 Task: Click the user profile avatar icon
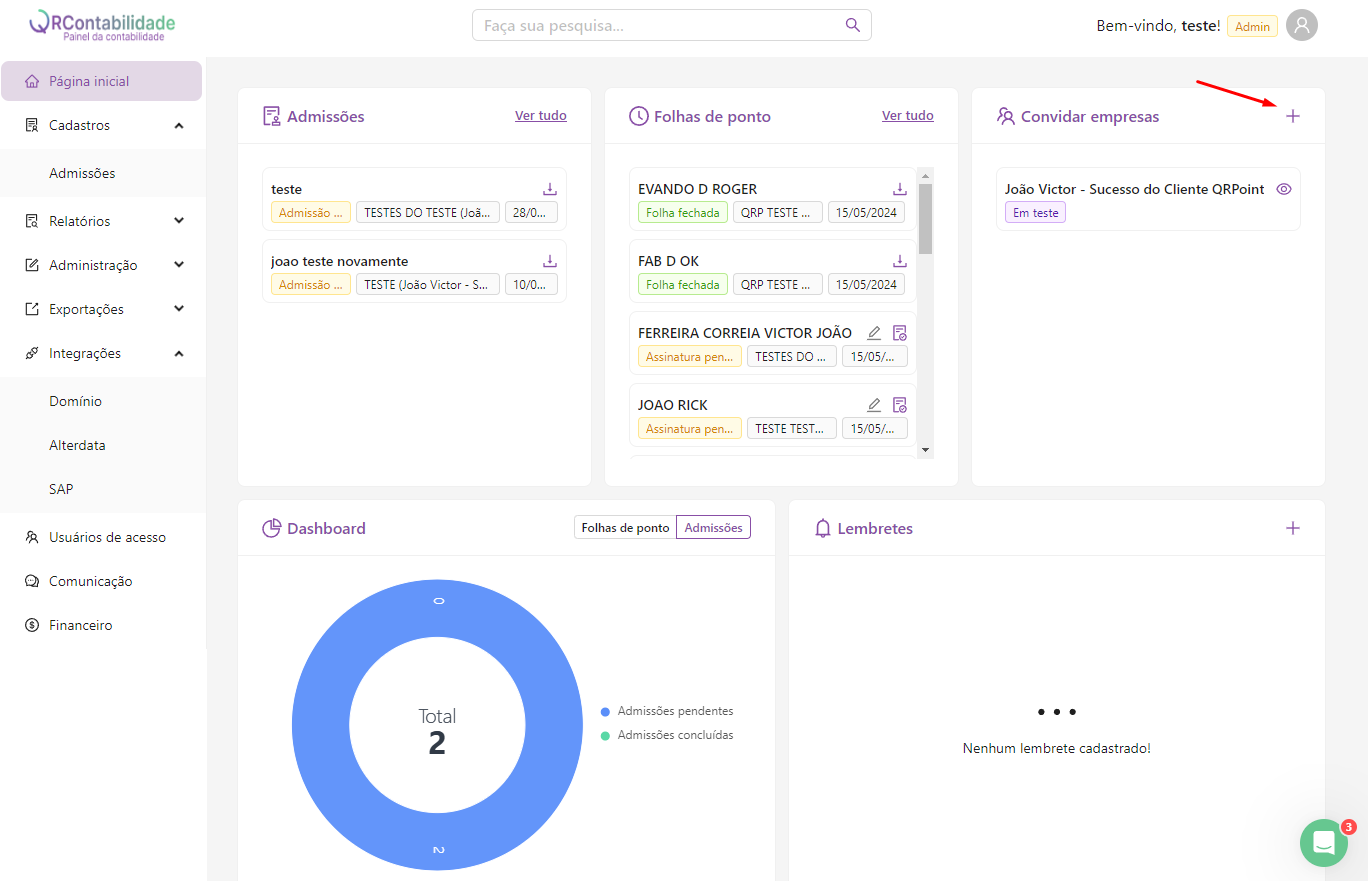tap(1301, 26)
